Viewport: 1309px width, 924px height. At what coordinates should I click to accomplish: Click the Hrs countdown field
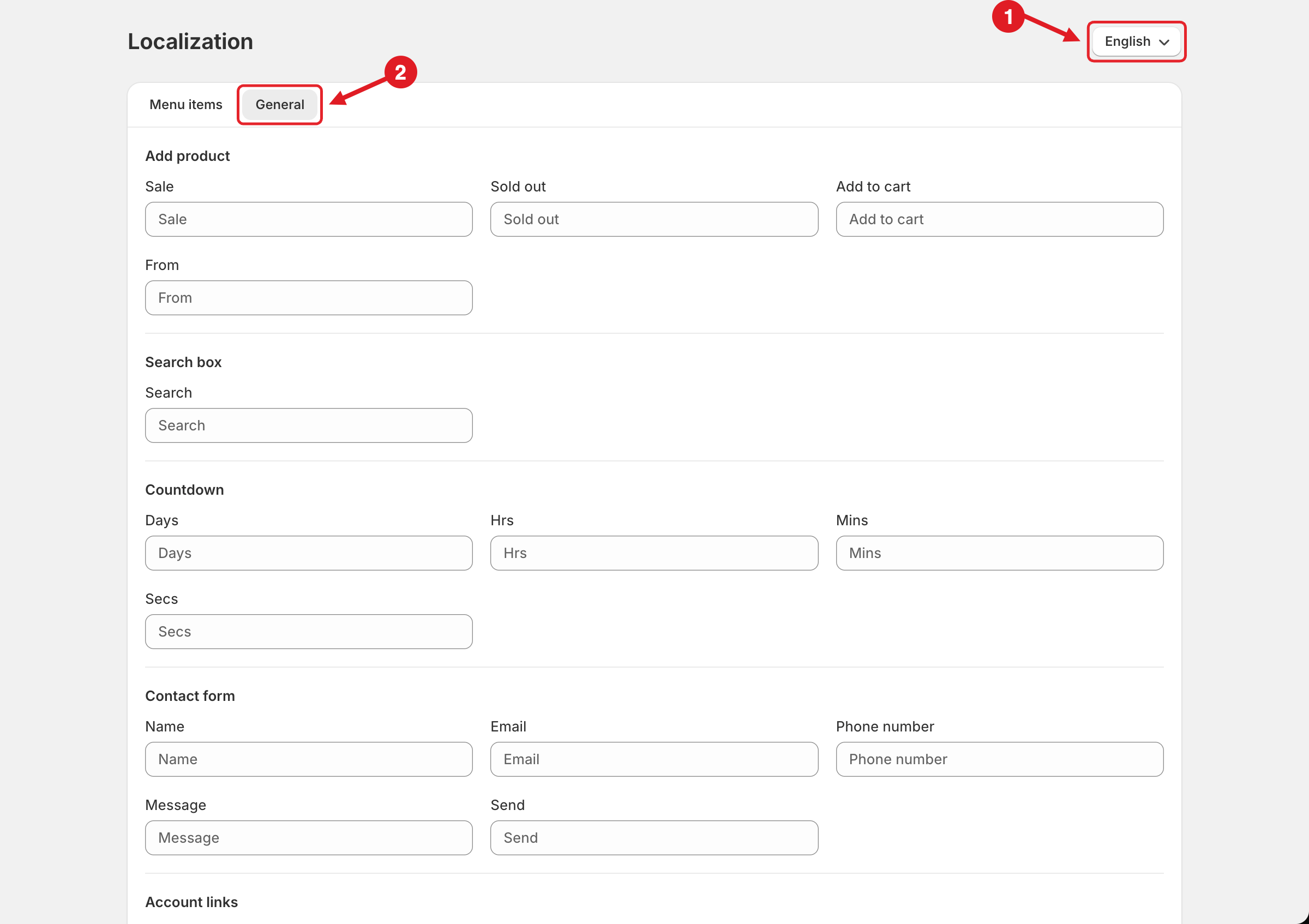coord(654,553)
